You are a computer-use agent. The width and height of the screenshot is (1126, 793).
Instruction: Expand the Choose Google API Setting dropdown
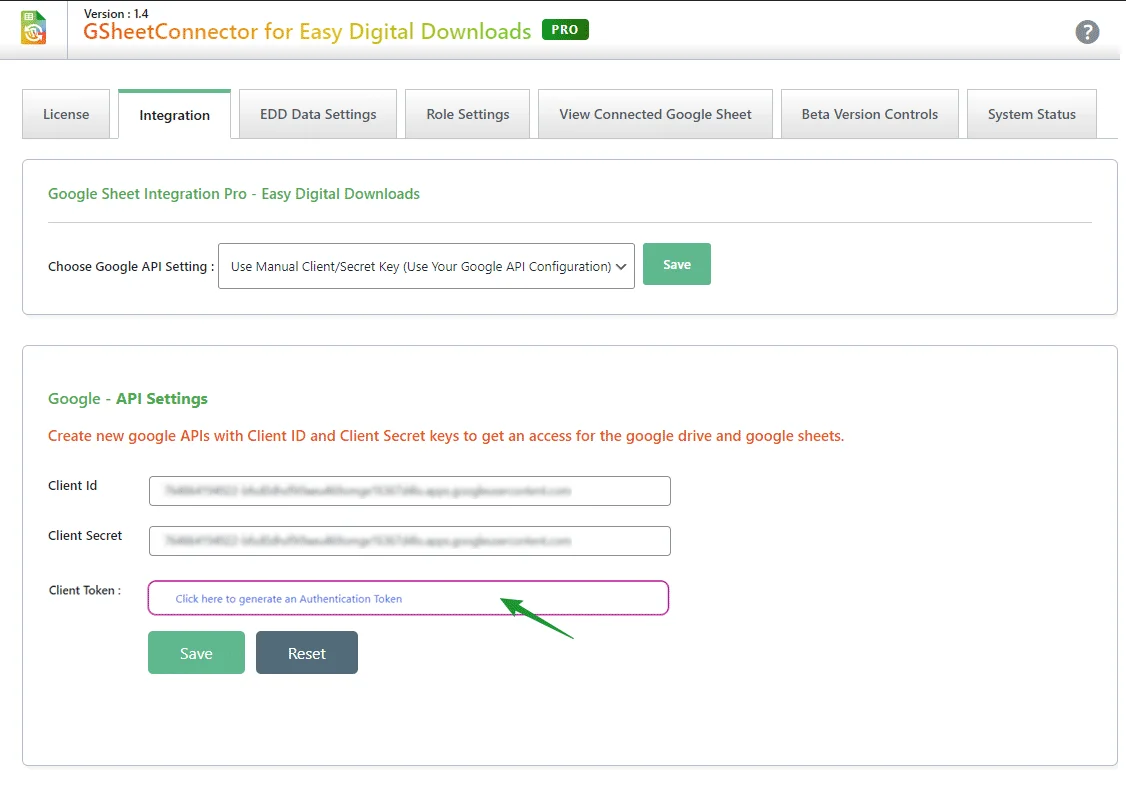coord(426,267)
